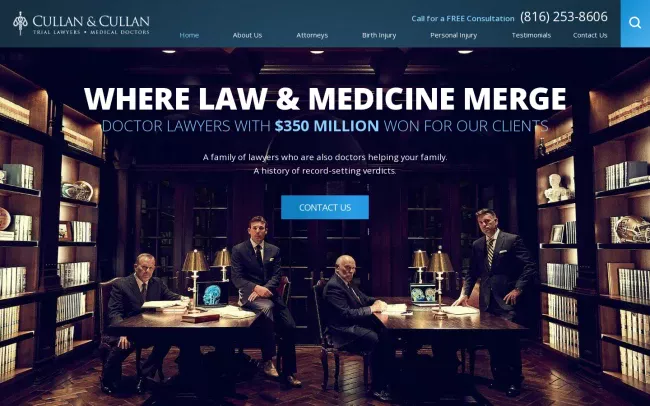The width and height of the screenshot is (650, 406).
Task: Go to the Home nav item
Action: pyautogui.click(x=189, y=35)
